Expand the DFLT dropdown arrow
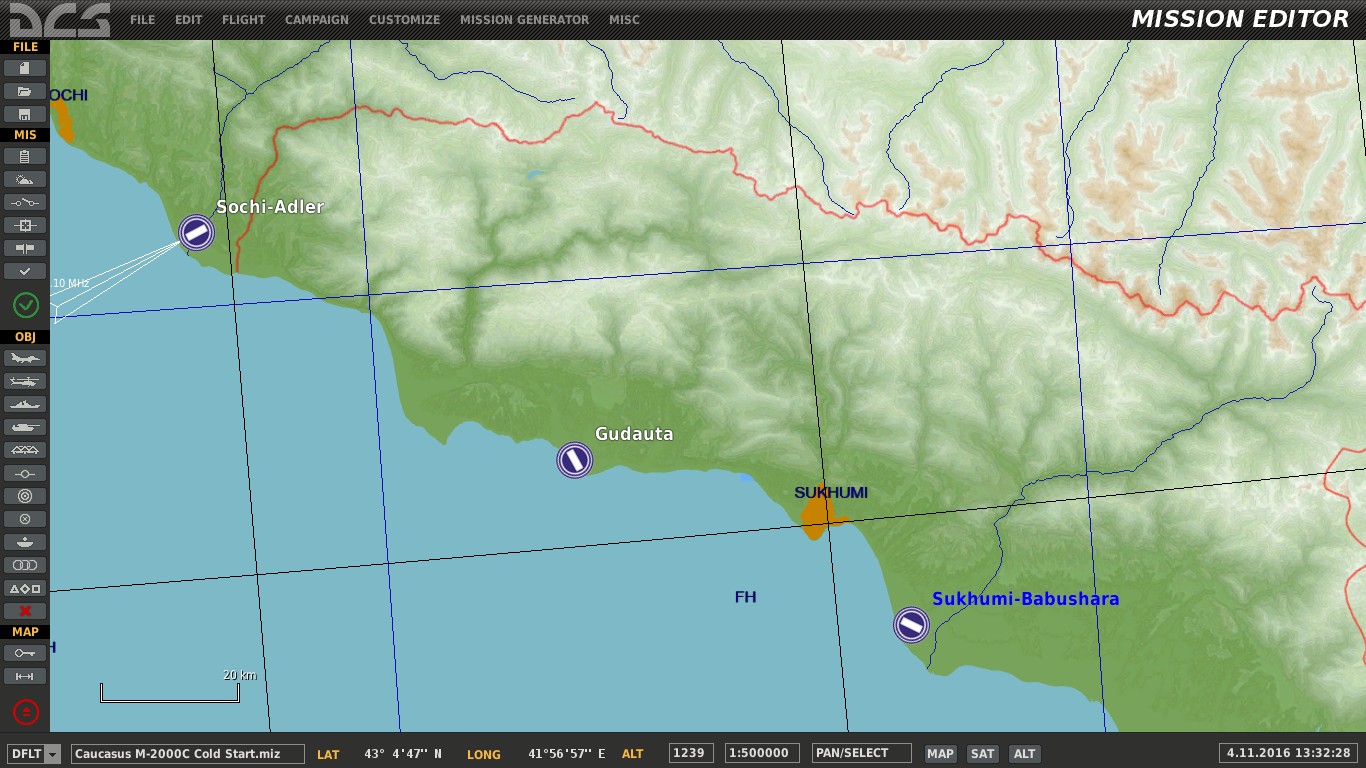Viewport: 1366px width, 768px height. (53, 754)
